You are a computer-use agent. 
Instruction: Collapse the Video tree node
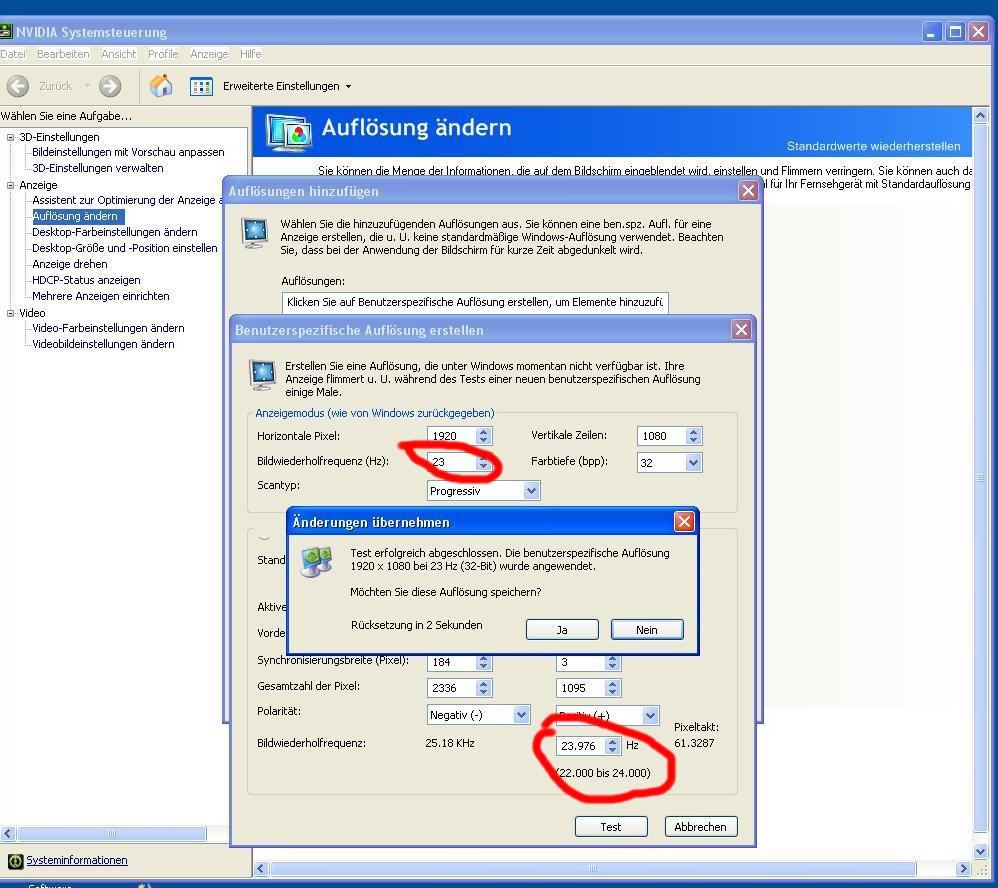(10, 313)
